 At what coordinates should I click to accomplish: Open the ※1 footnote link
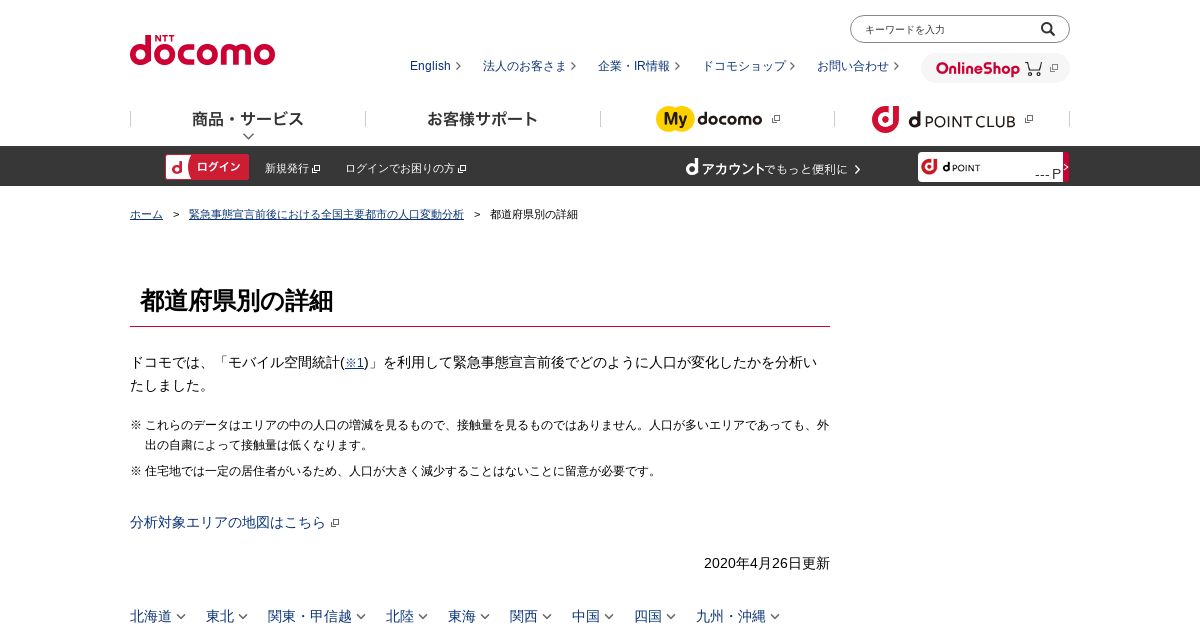coord(356,362)
